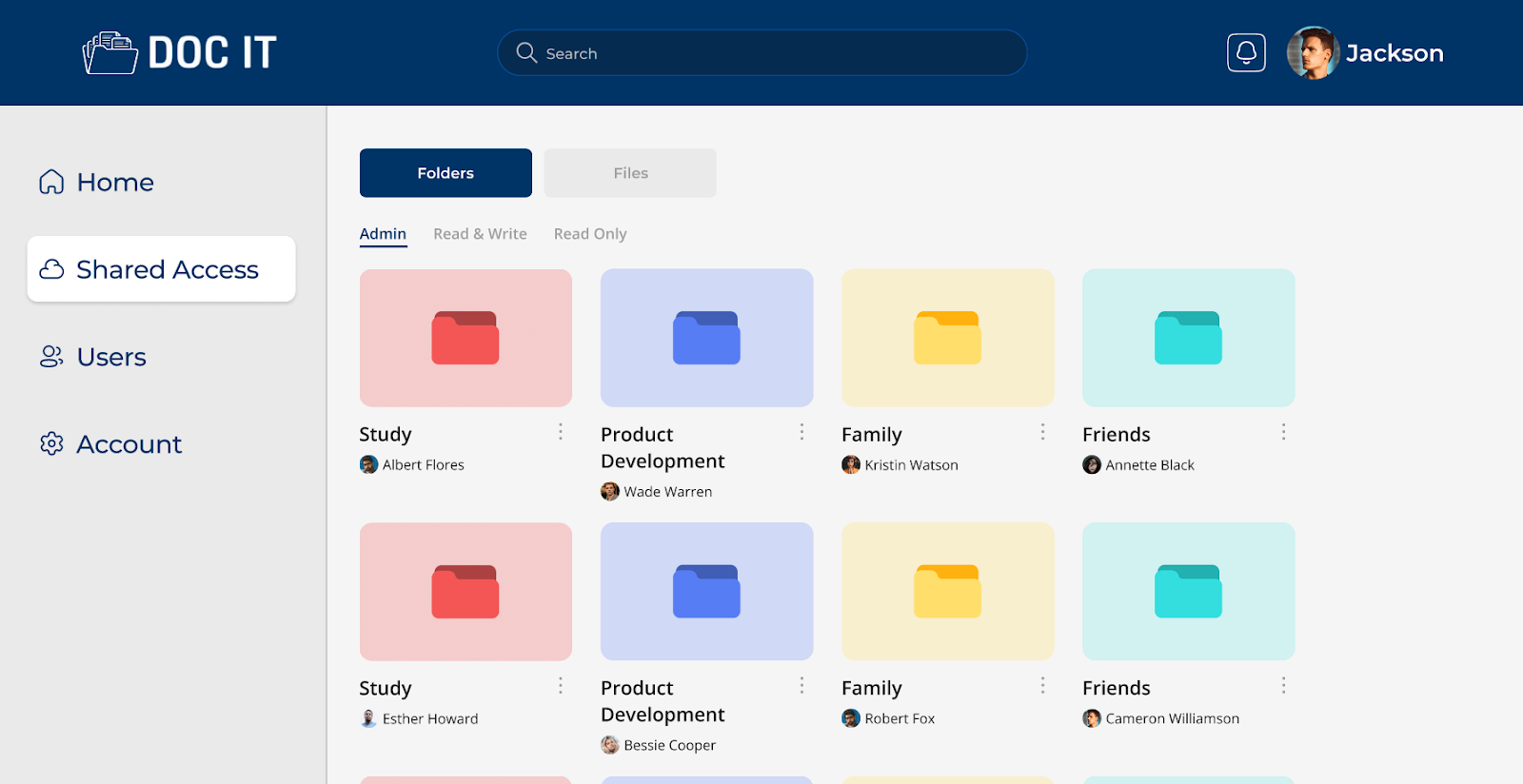Open the Shared Access sidebar item
This screenshot has height=784, width=1523.
162,269
